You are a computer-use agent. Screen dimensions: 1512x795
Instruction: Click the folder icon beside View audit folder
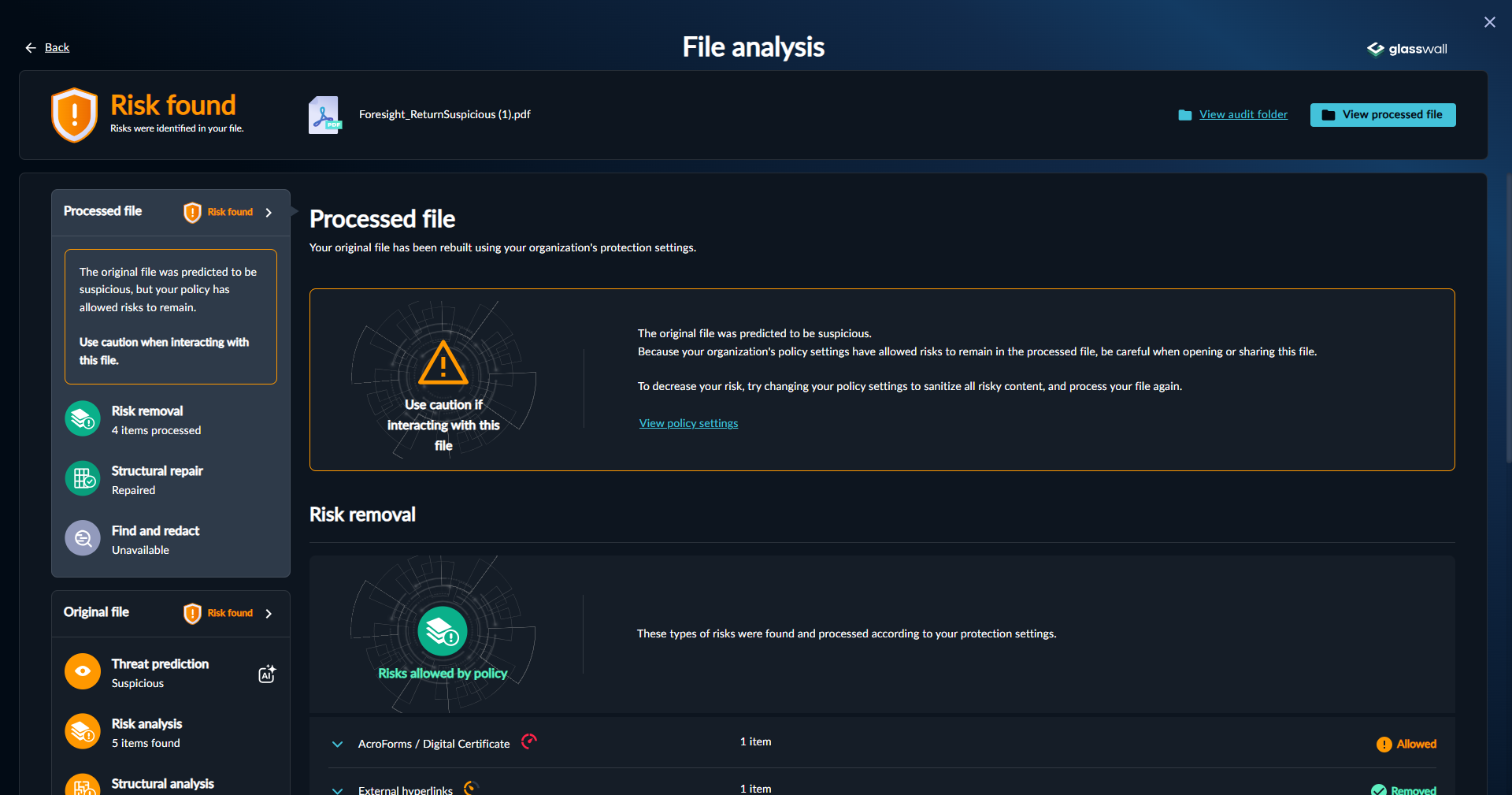coord(1184,114)
